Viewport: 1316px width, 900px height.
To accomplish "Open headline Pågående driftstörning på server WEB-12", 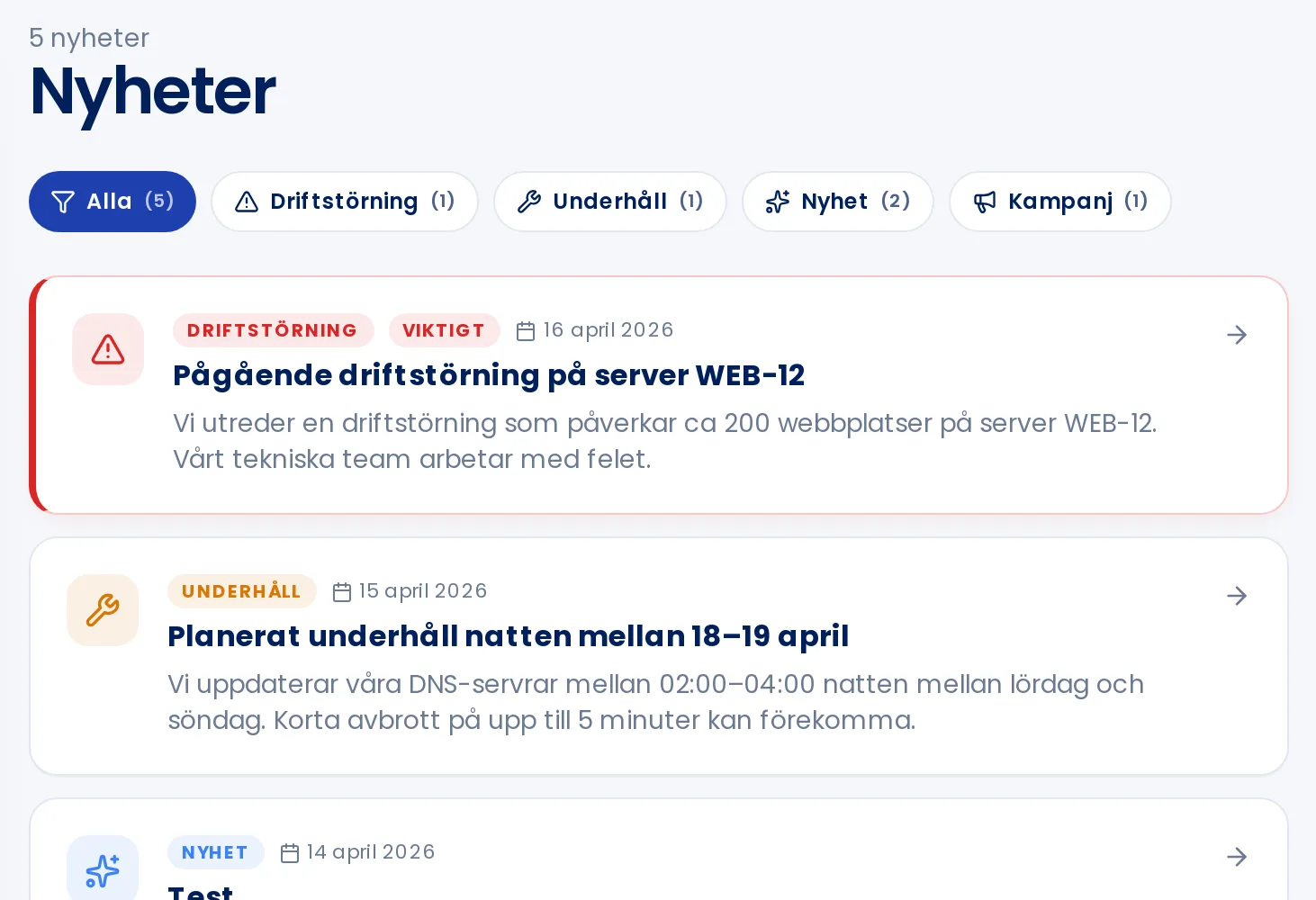I will tap(489, 375).
